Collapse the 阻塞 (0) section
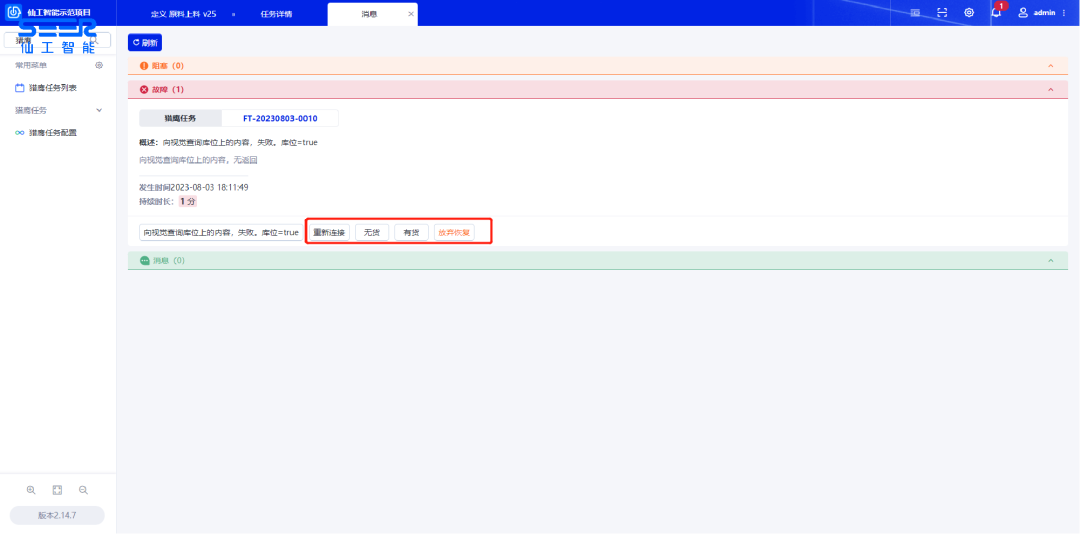The height and width of the screenshot is (534, 1080). (1050, 66)
